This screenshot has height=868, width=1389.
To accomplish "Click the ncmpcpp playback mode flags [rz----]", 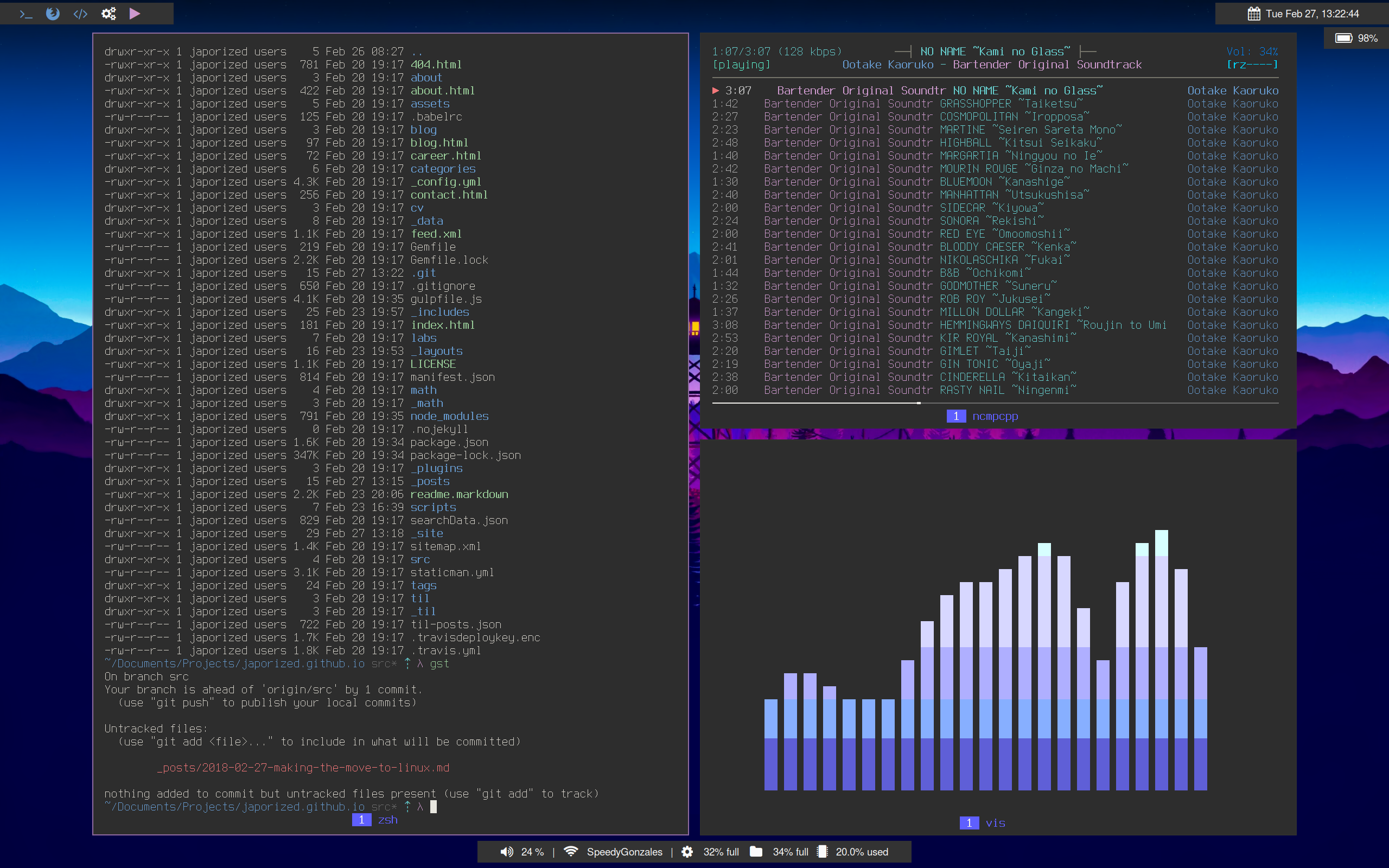I will coord(1252,65).
